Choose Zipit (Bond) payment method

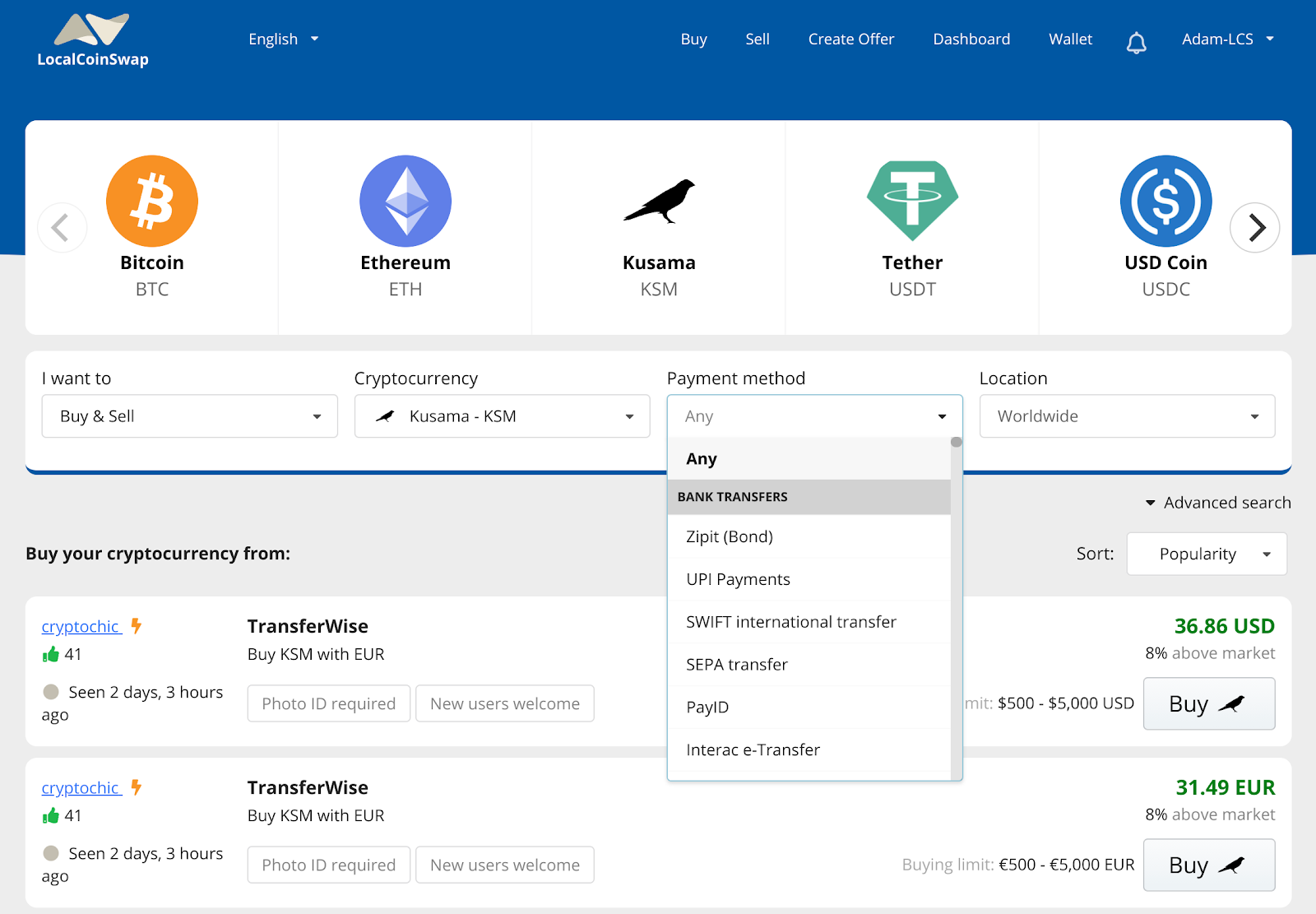[809, 536]
